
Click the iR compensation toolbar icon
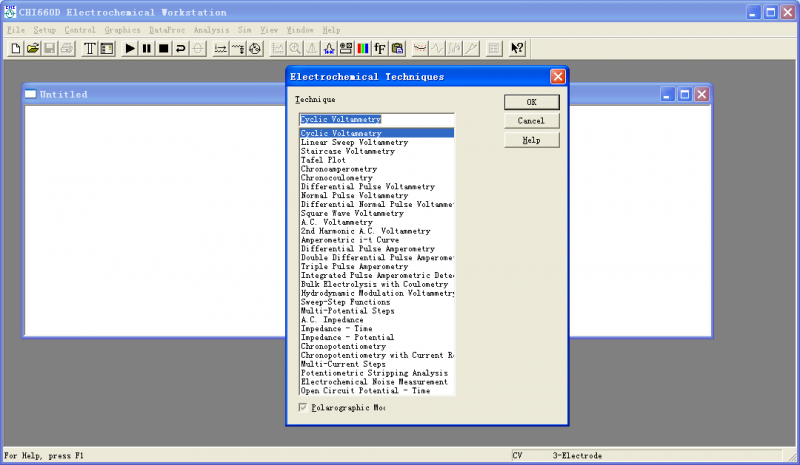tap(220, 48)
